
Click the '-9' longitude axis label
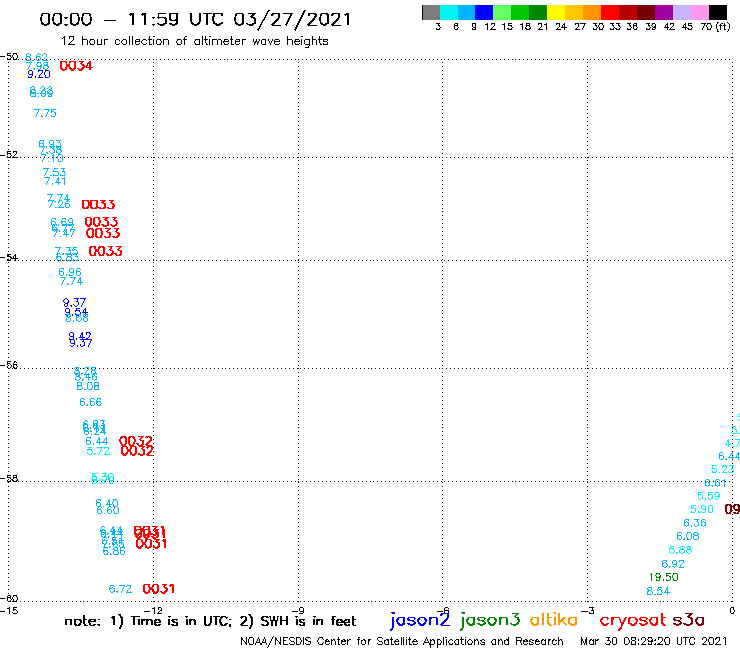coord(298,611)
